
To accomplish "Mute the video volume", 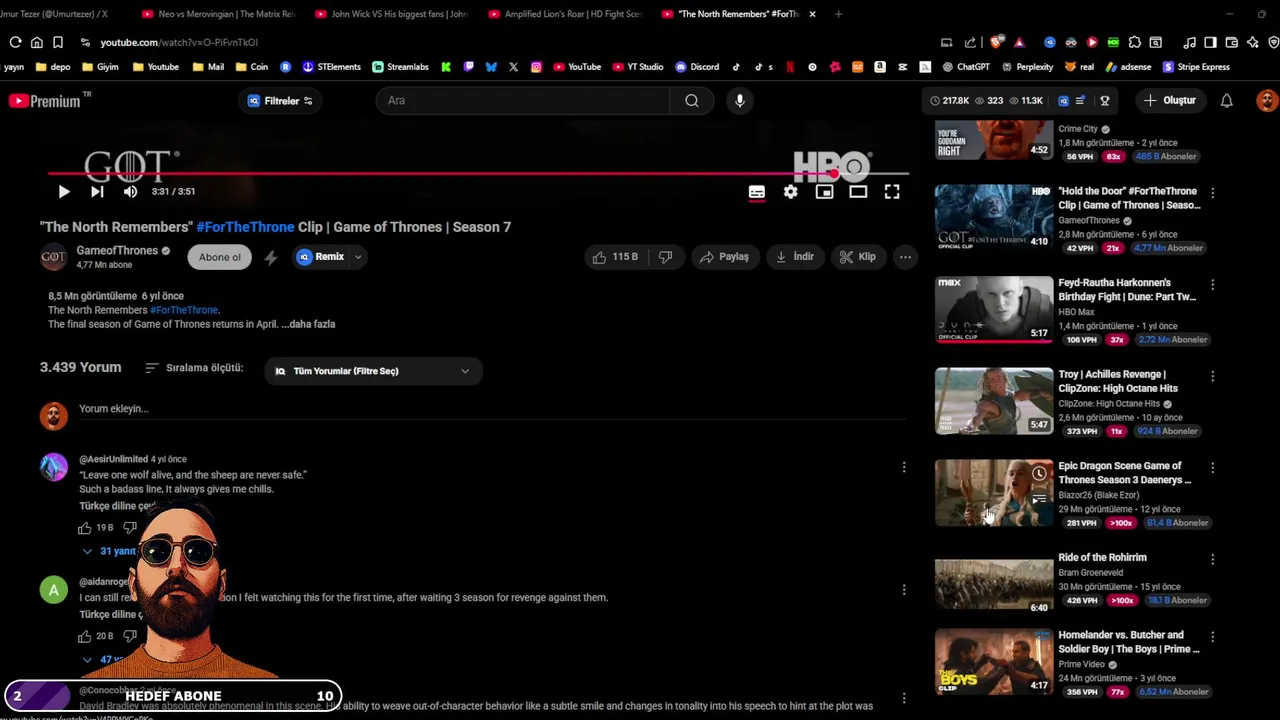I will coord(130,191).
